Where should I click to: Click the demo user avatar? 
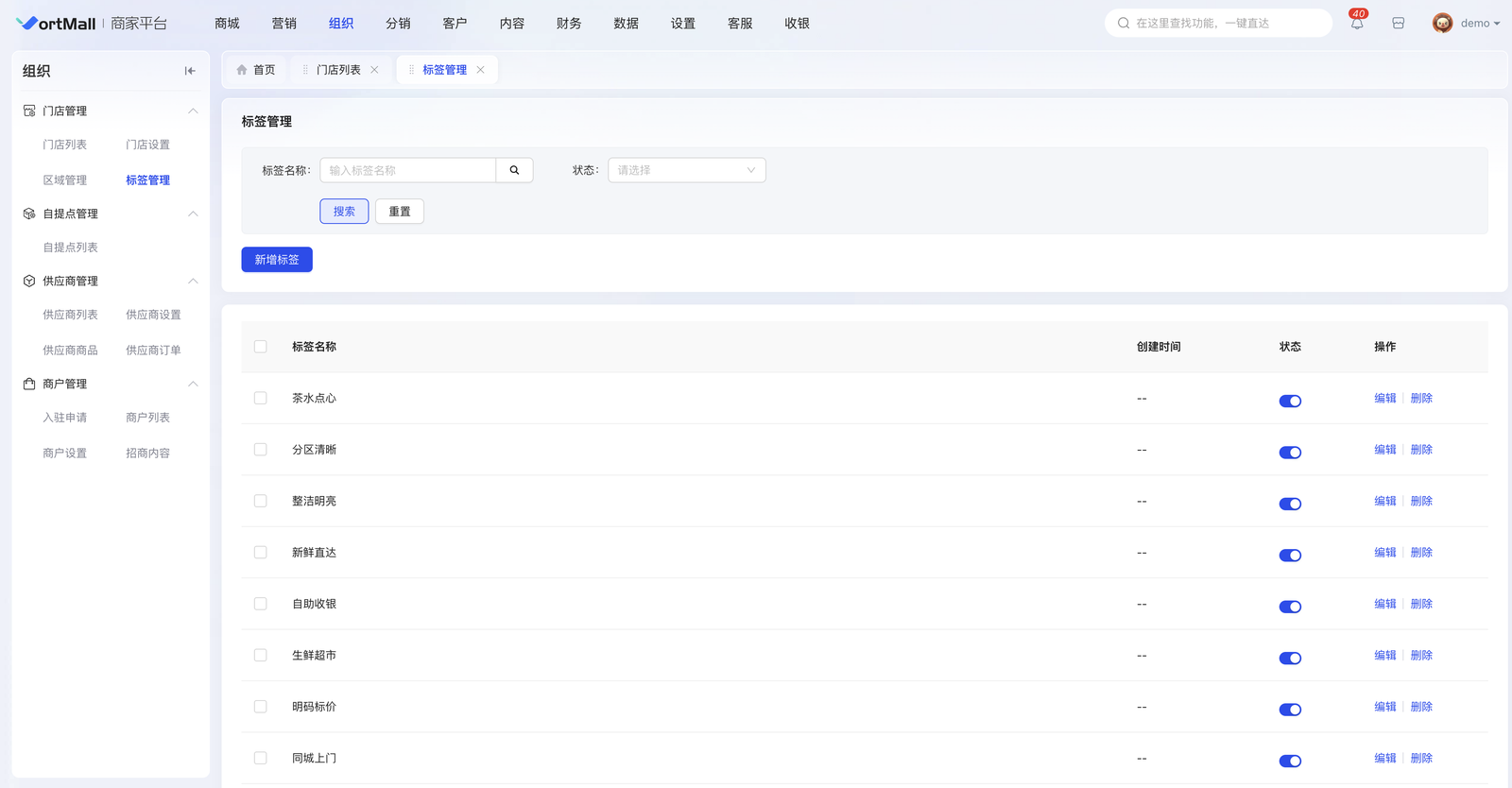[x=1442, y=24]
